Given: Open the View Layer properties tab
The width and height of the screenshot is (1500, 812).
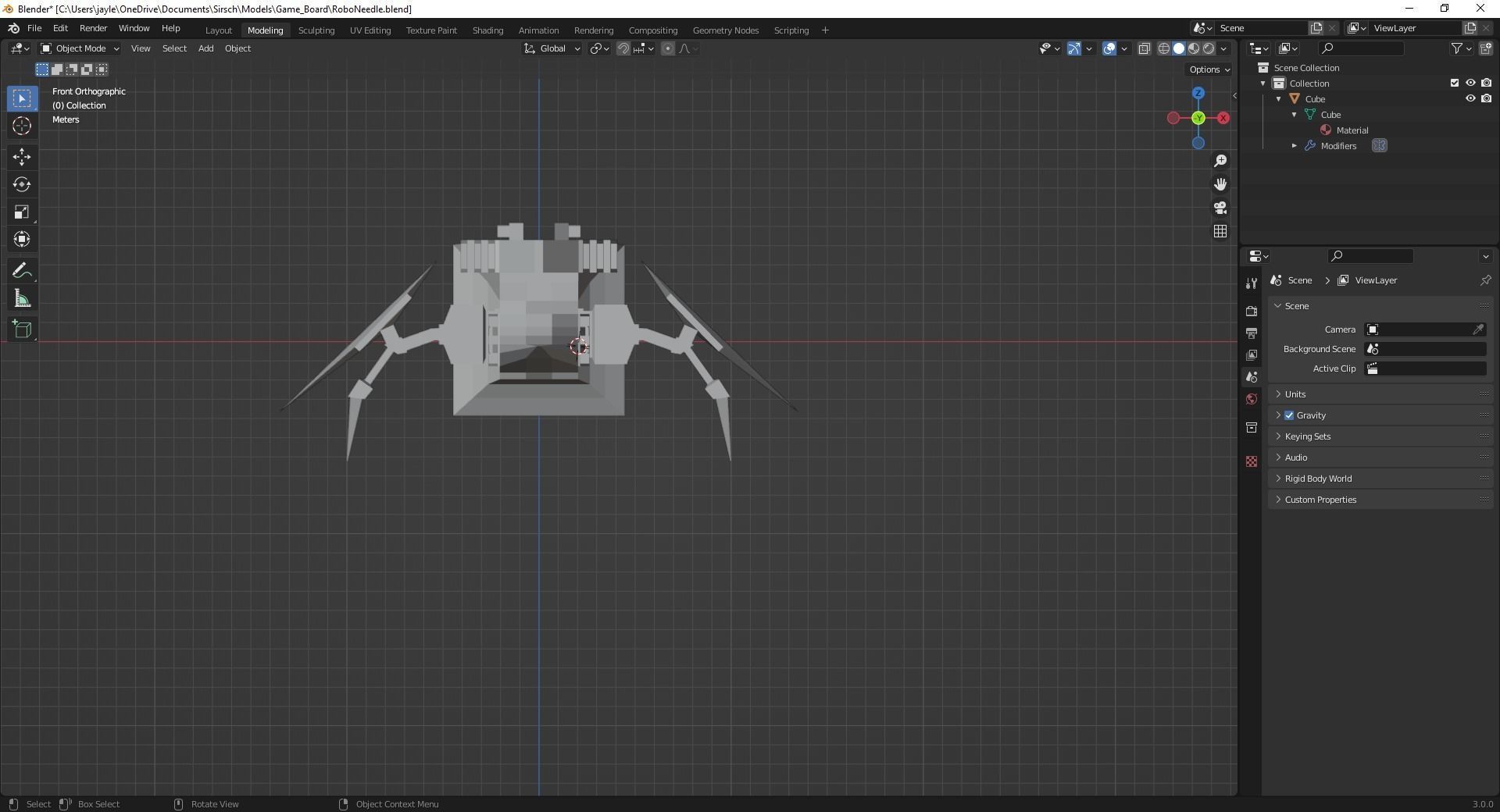Looking at the screenshot, I should coord(1252,354).
